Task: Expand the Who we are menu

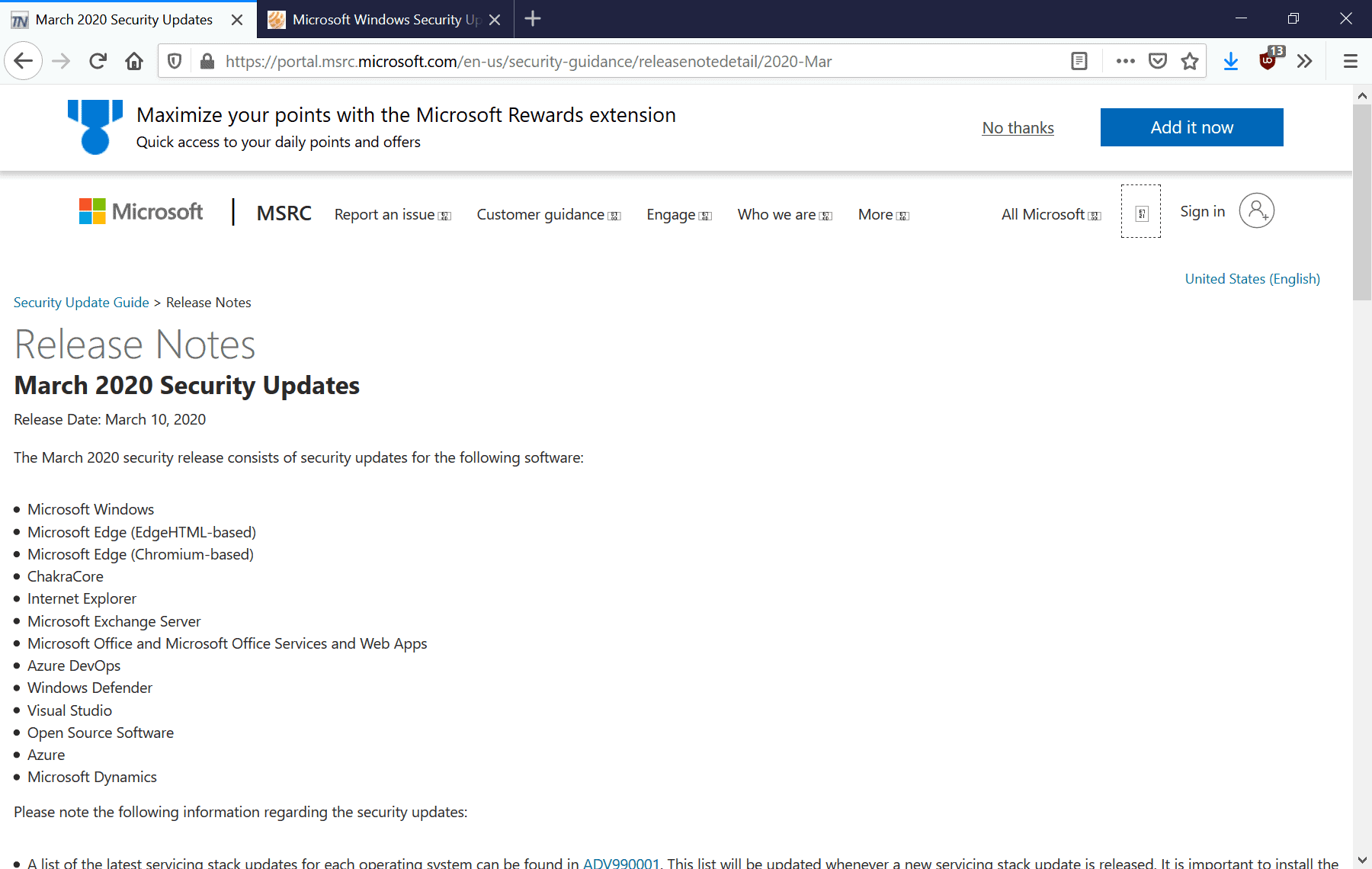Action: pyautogui.click(x=784, y=215)
